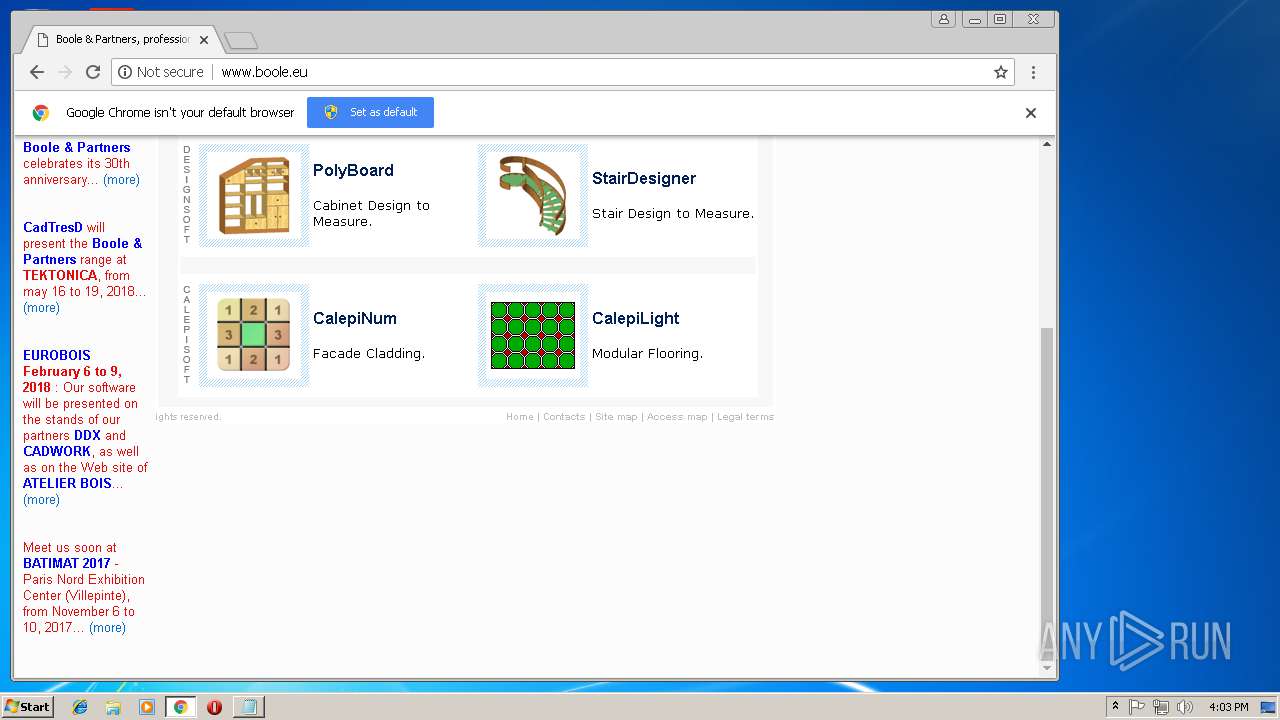Click the Contacts footer link
The image size is (1280, 720).
564,417
